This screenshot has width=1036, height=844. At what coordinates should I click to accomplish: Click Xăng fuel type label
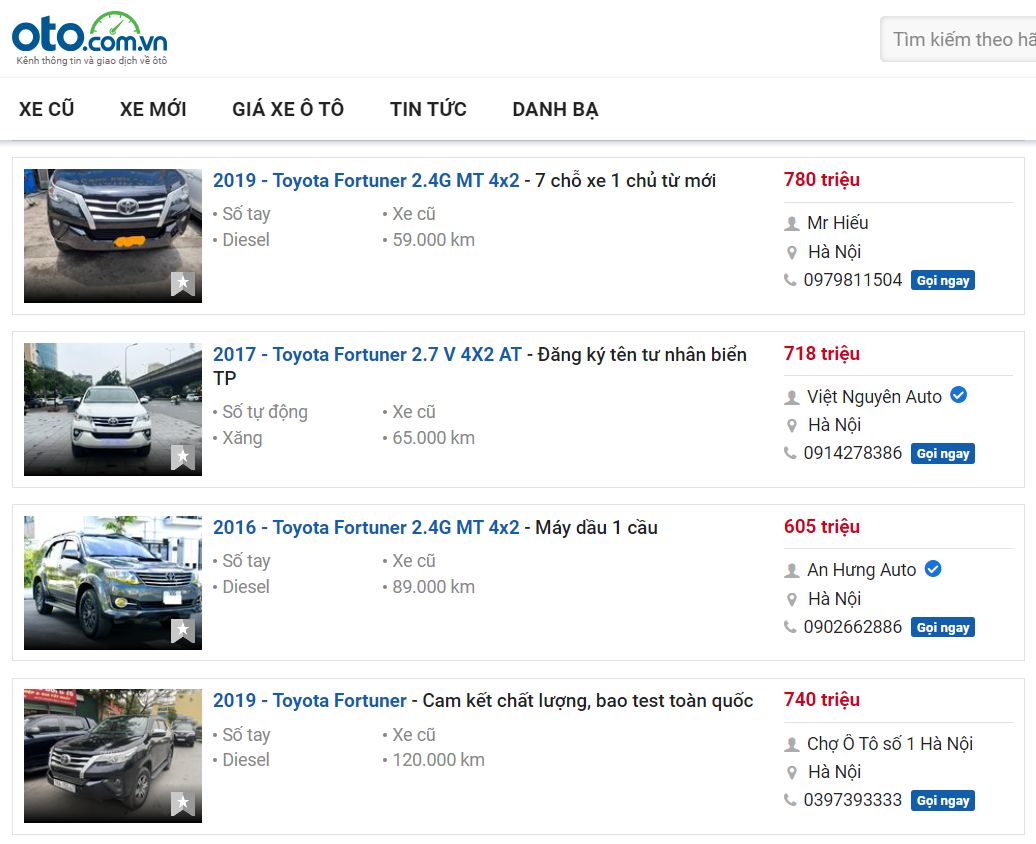click(x=242, y=438)
